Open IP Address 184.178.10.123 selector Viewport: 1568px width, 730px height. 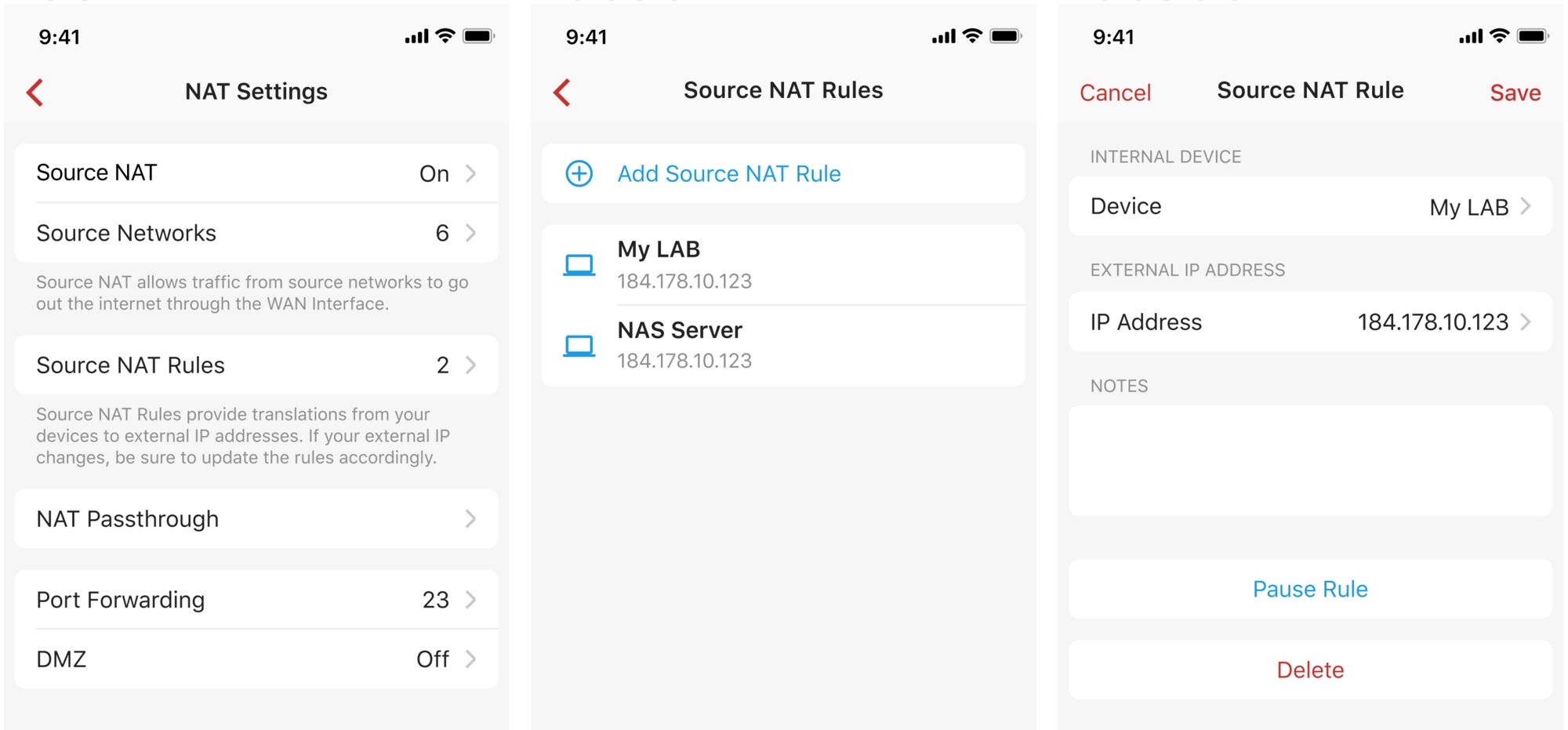(1309, 322)
